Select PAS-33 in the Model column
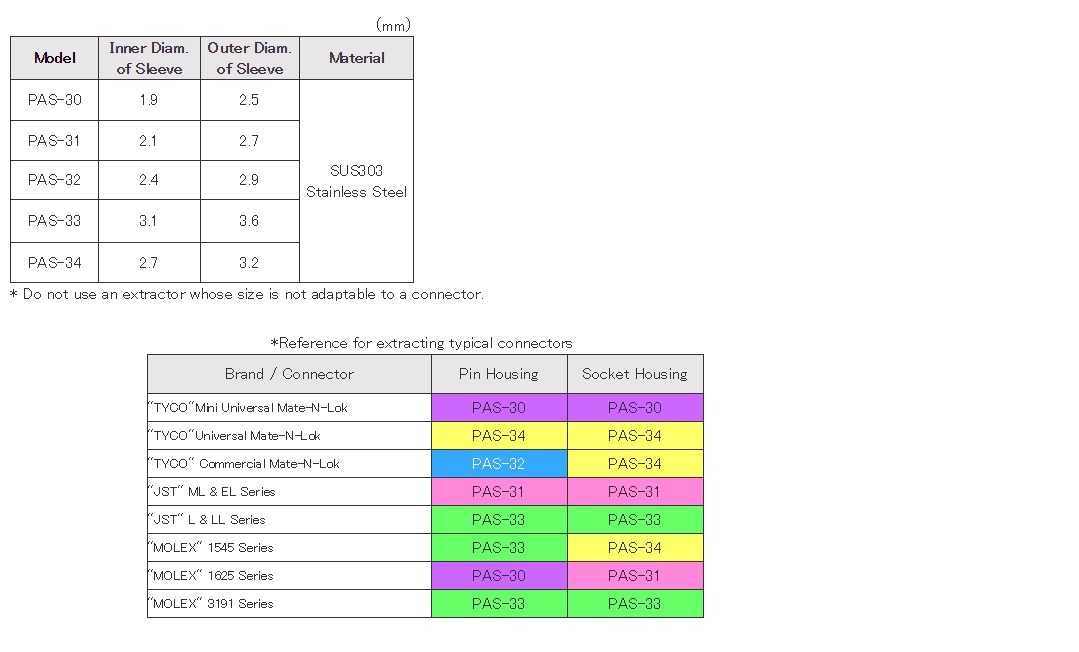The image size is (1079, 652). (54, 221)
